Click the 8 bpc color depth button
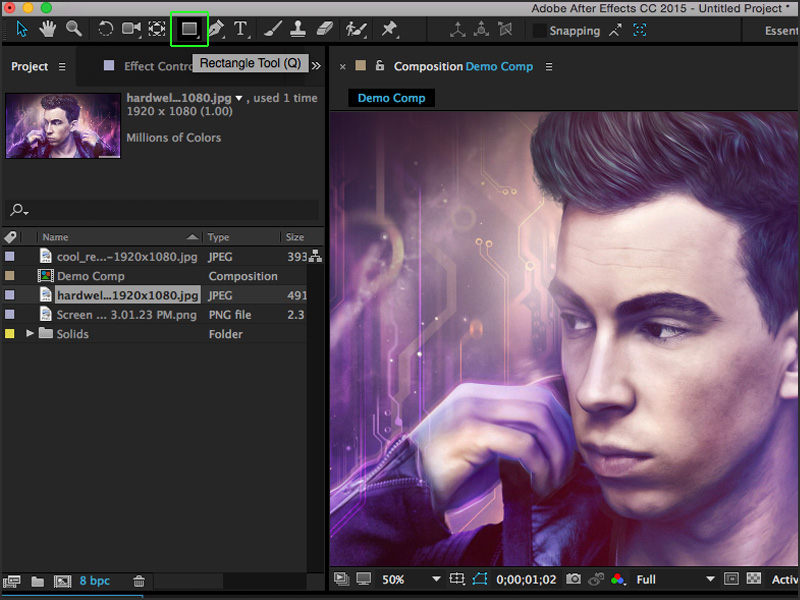This screenshot has width=800, height=600. coord(94,581)
